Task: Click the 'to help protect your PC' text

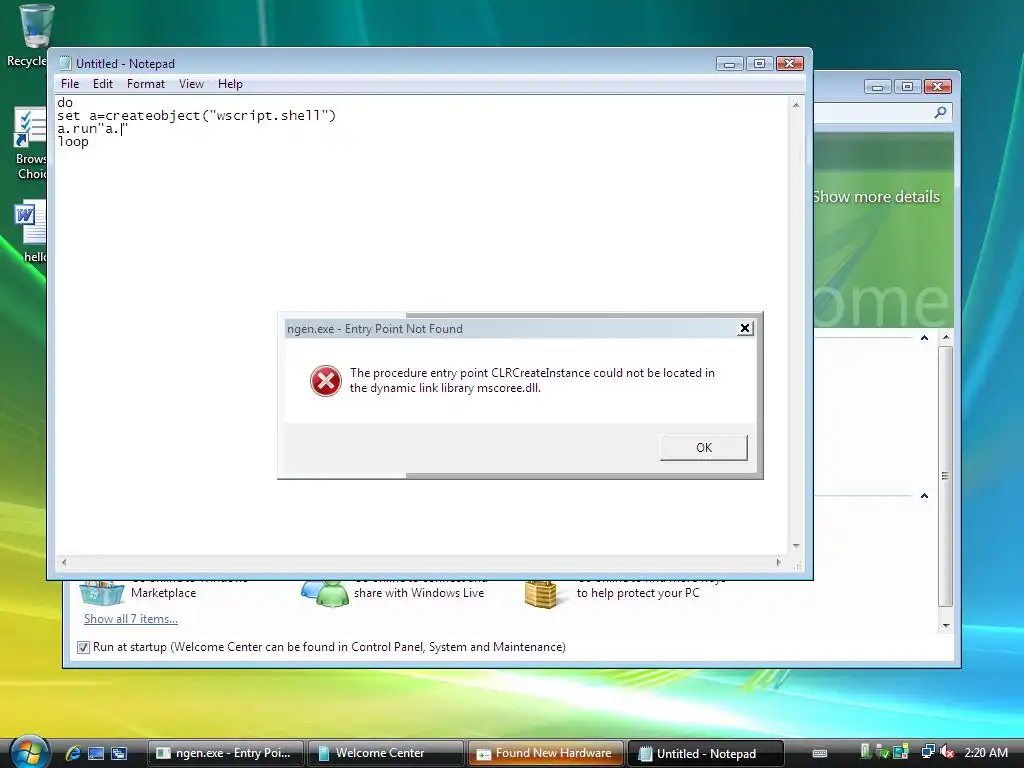Action: pyautogui.click(x=638, y=593)
